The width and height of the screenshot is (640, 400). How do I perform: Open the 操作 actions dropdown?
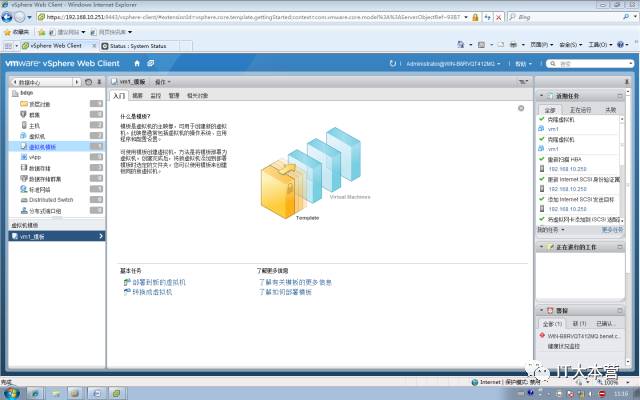162,82
